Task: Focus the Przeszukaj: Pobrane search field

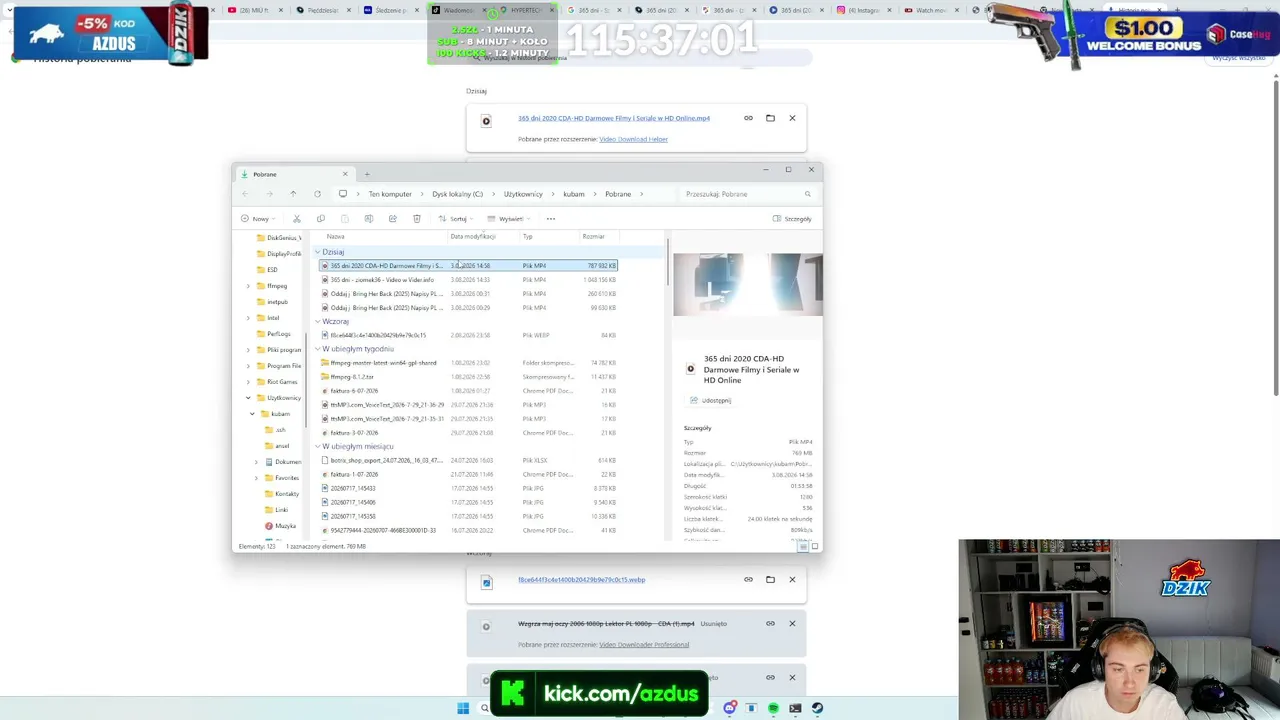Action: pos(747,194)
